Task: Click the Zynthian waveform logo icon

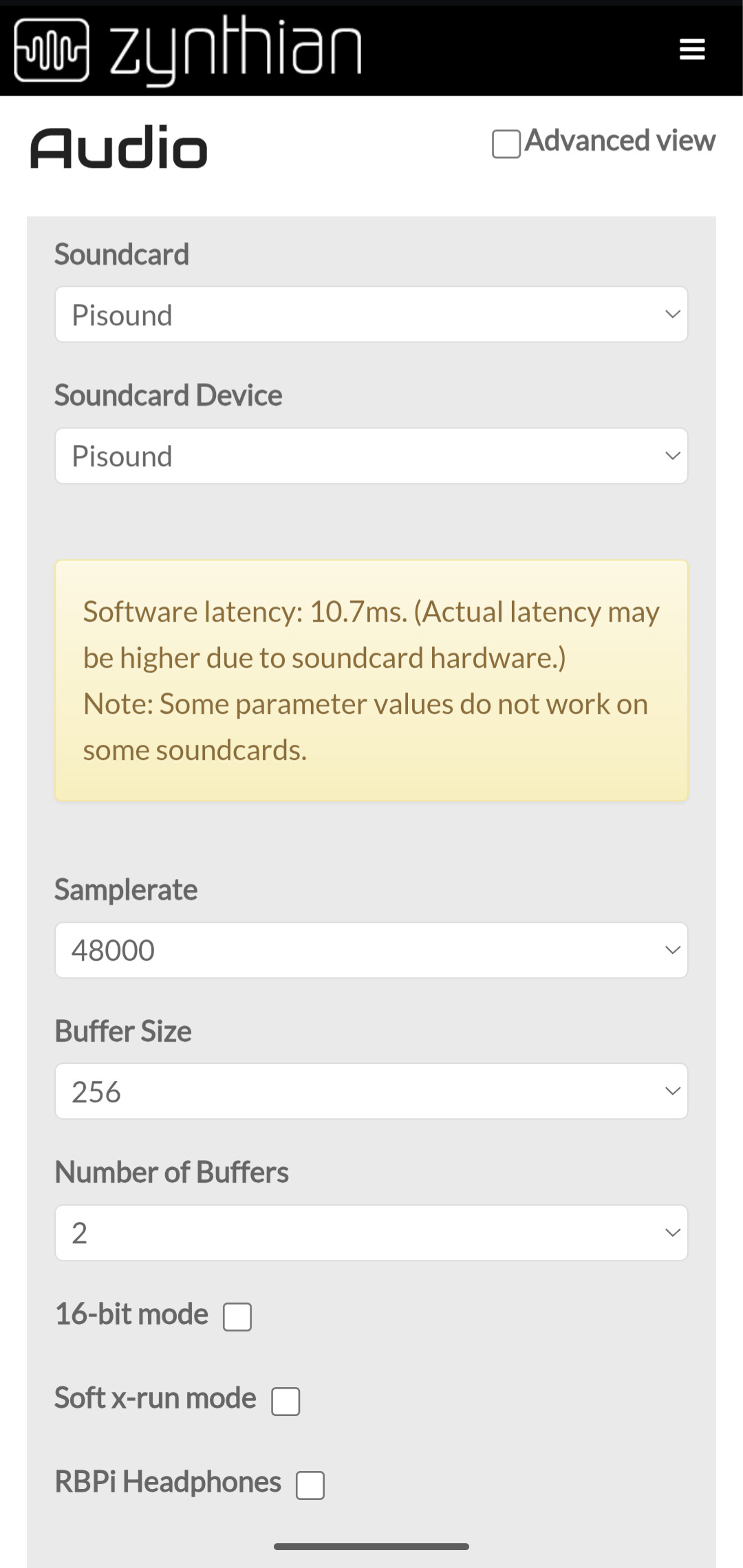Action: pyautogui.click(x=52, y=50)
